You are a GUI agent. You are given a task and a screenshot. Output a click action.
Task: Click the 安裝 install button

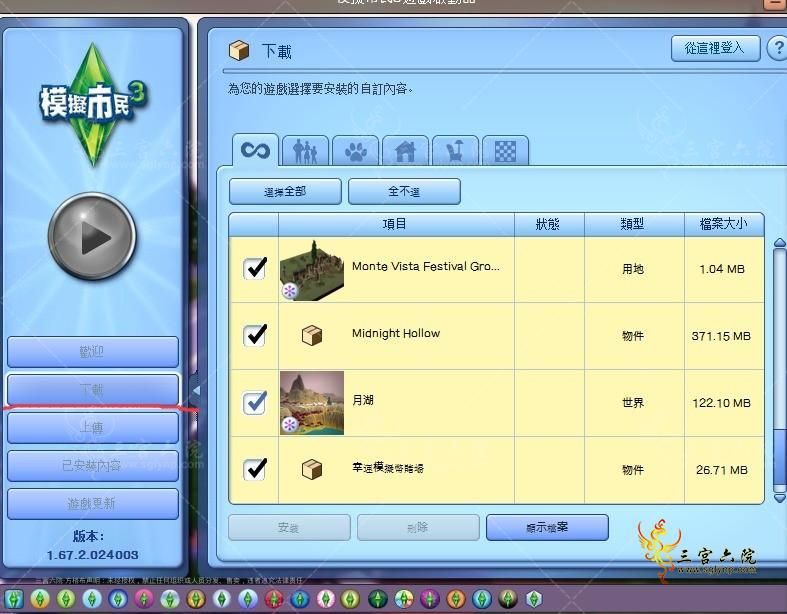click(289, 528)
